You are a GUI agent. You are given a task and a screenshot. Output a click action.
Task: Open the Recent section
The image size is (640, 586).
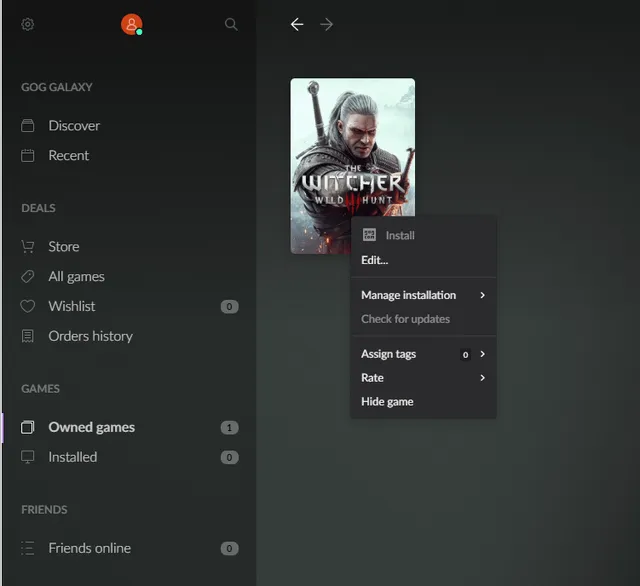point(69,155)
